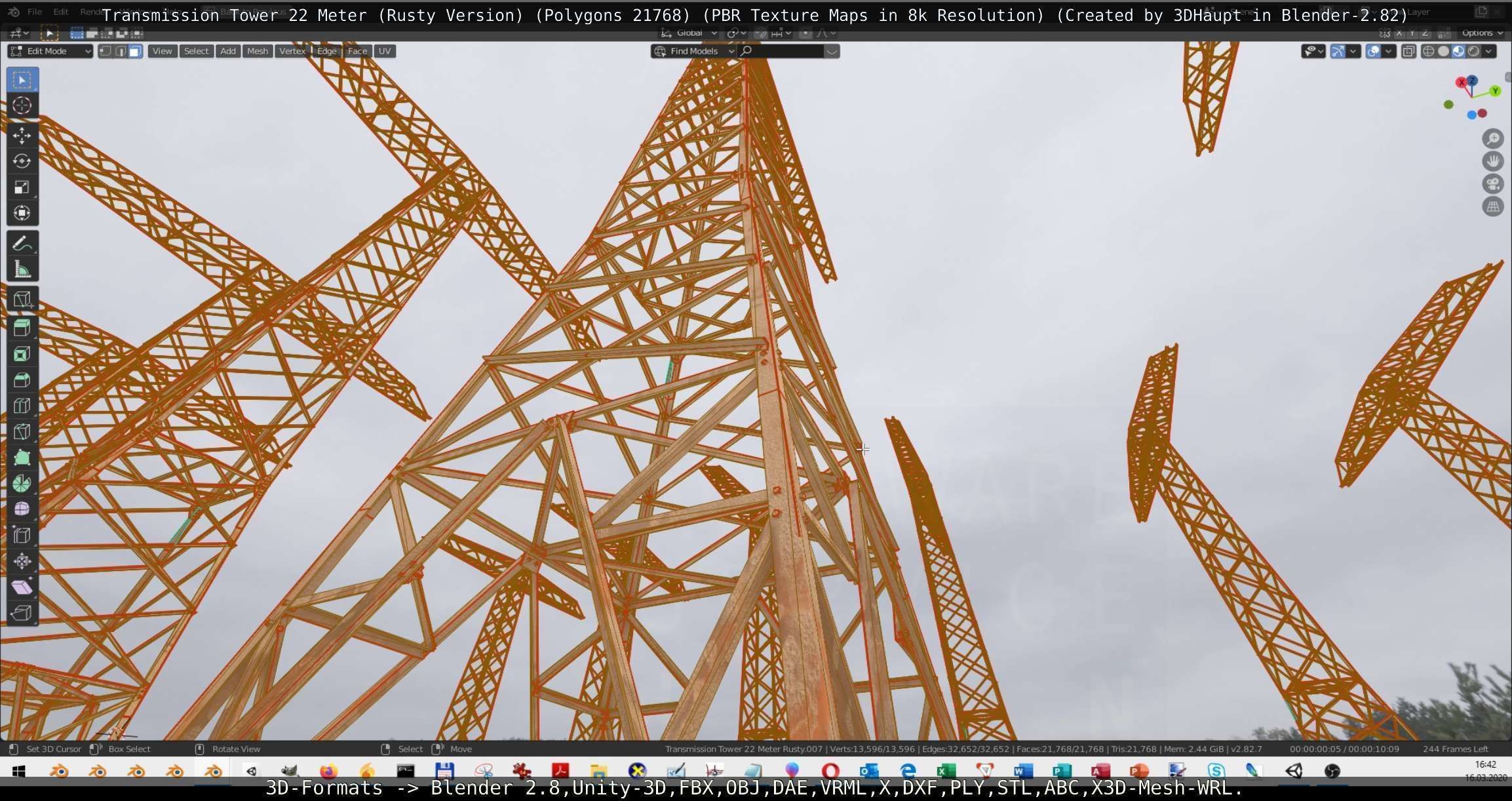Screen dimensions: 1512x801
Task: Click the zoom view magnifier gizmo
Action: (x=1493, y=138)
